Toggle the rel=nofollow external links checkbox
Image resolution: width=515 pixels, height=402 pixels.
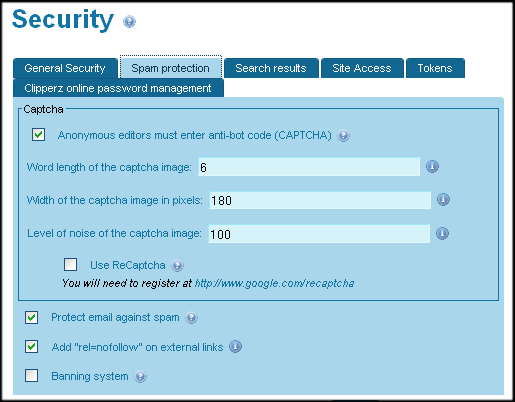[x=32, y=347]
